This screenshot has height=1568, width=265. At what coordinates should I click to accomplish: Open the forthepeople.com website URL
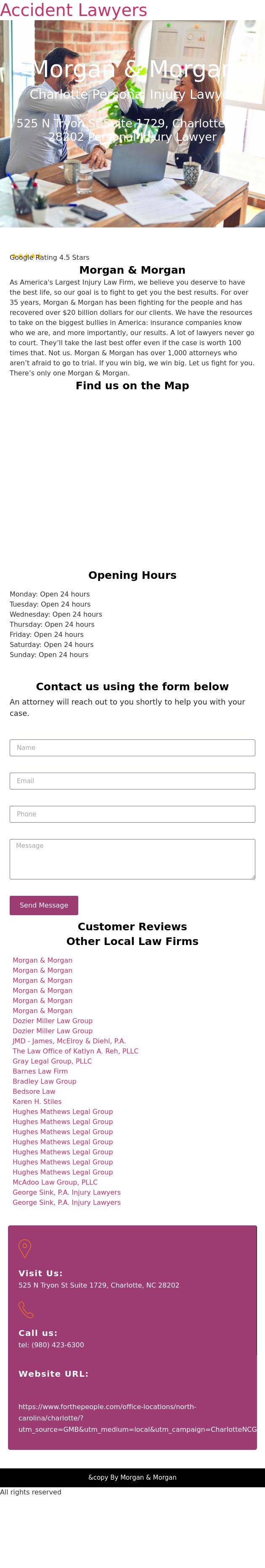[x=137, y=1418]
